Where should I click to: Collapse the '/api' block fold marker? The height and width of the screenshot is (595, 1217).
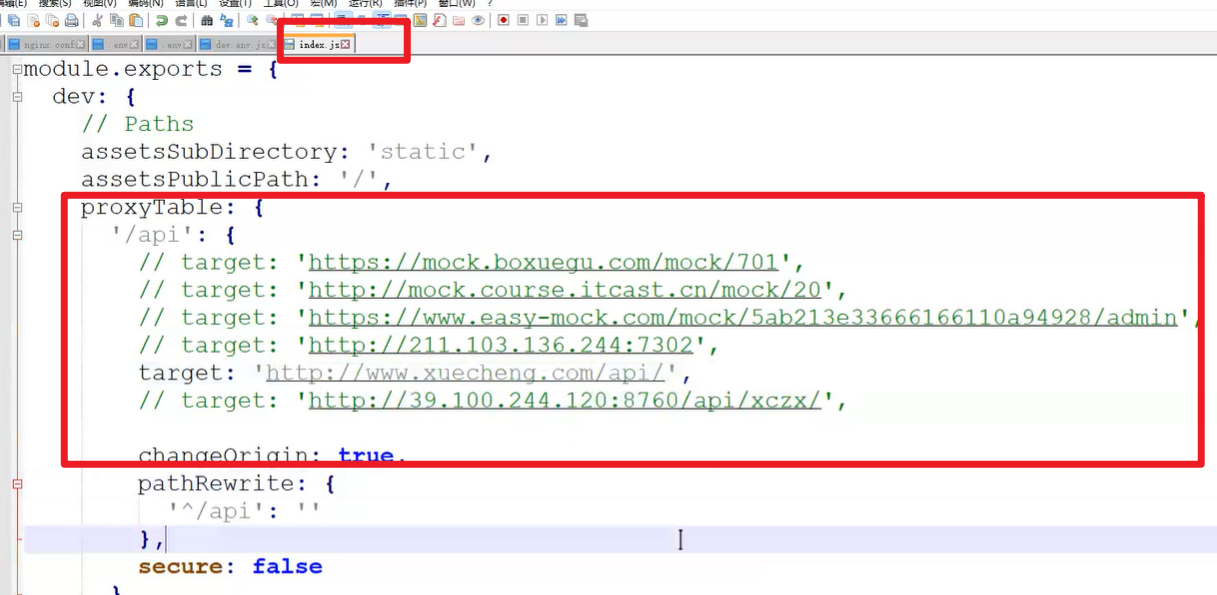pyautogui.click(x=17, y=235)
